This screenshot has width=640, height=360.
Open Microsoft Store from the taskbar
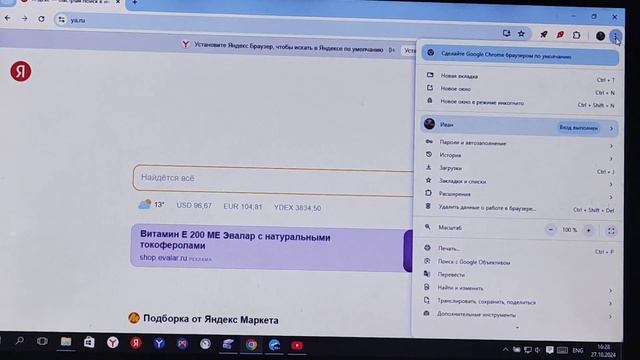click(x=89, y=342)
